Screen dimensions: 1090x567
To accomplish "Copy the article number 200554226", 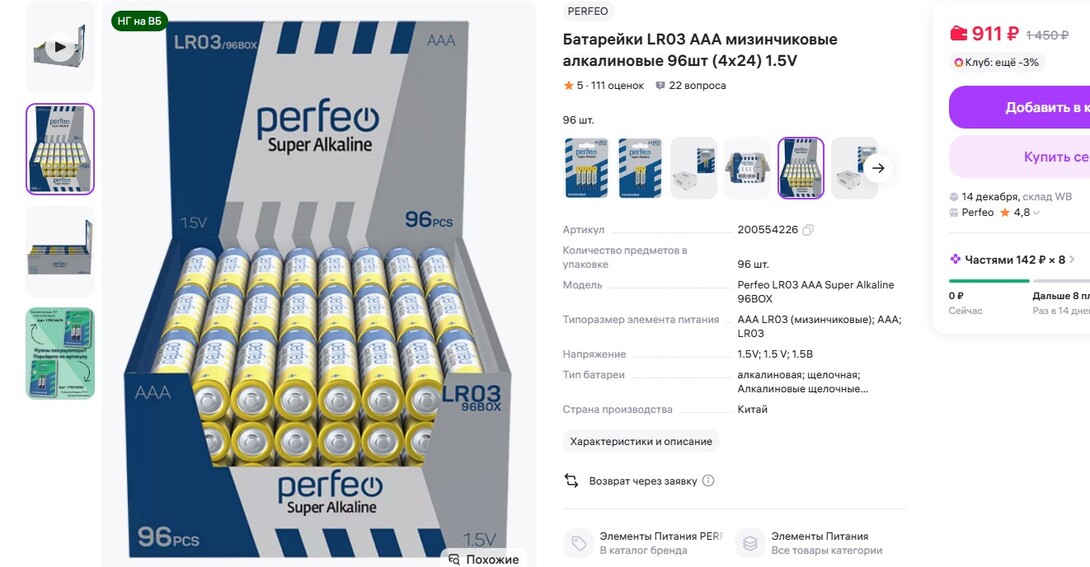I will [808, 230].
